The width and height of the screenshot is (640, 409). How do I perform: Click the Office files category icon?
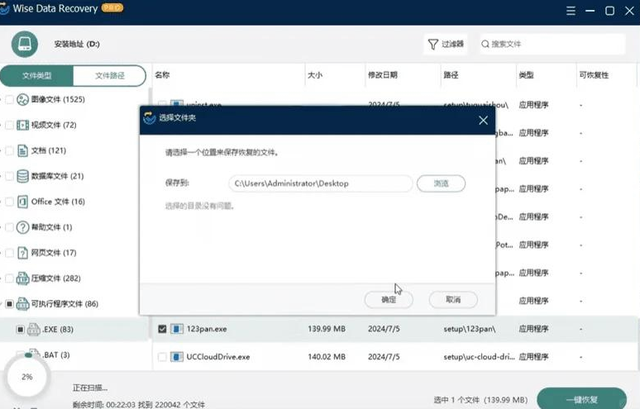(22, 202)
